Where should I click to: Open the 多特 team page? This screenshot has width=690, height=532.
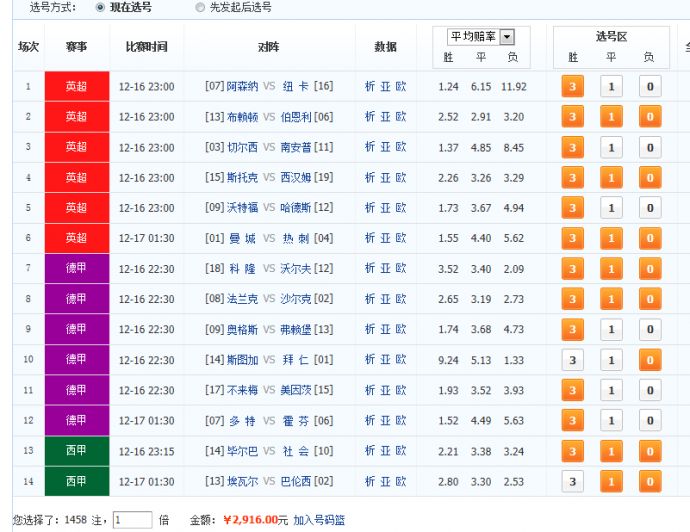tap(242, 421)
